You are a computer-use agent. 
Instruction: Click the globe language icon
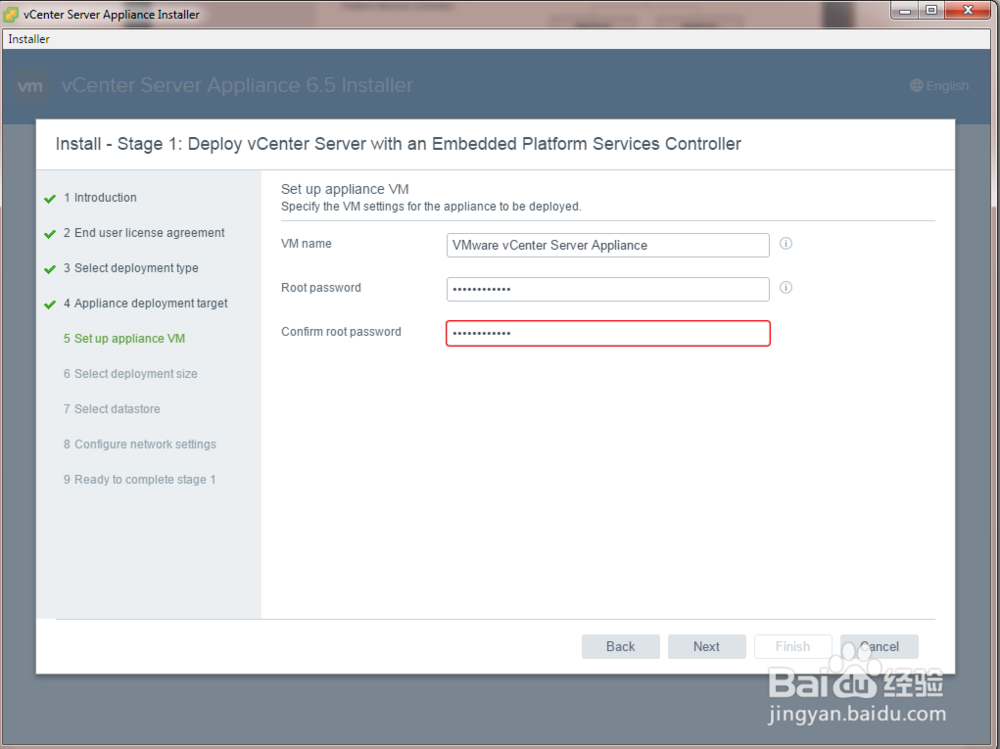(x=916, y=85)
